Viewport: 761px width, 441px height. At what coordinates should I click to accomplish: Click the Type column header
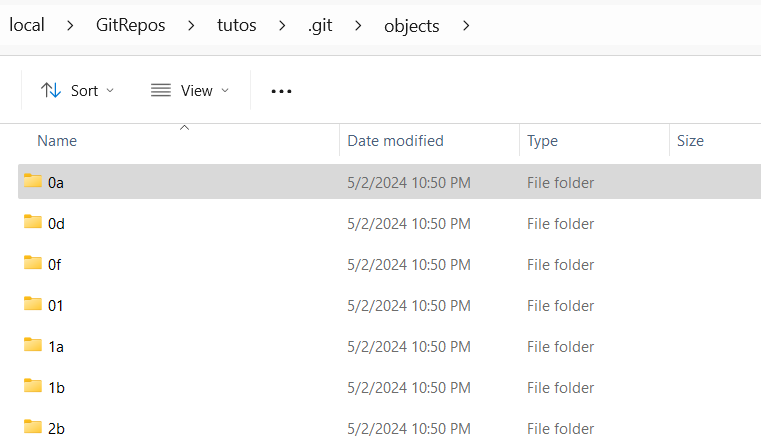point(542,141)
